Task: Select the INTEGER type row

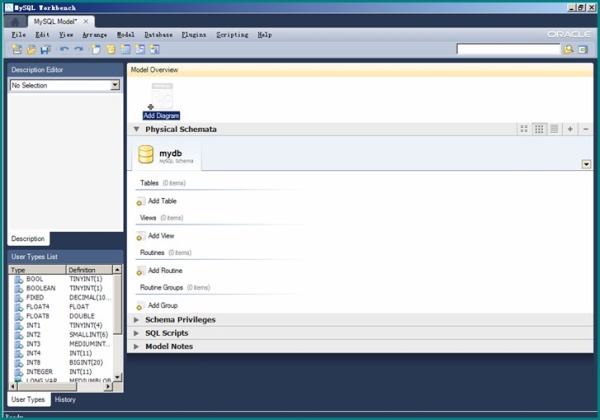Action: [61, 372]
